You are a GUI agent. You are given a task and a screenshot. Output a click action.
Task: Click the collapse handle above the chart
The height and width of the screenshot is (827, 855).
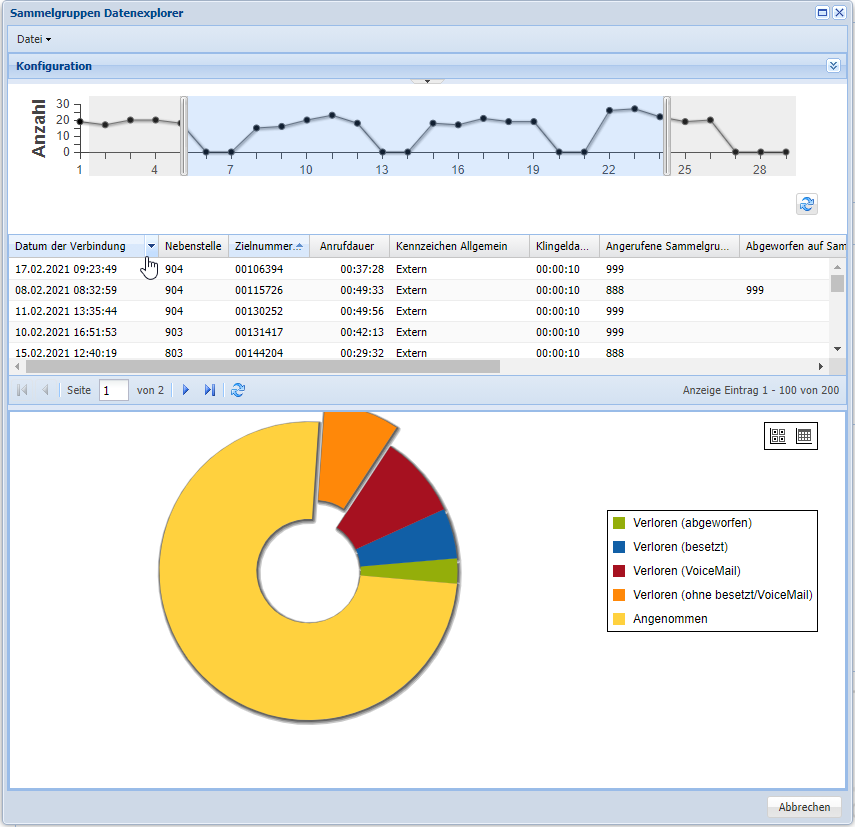pyautogui.click(x=428, y=81)
